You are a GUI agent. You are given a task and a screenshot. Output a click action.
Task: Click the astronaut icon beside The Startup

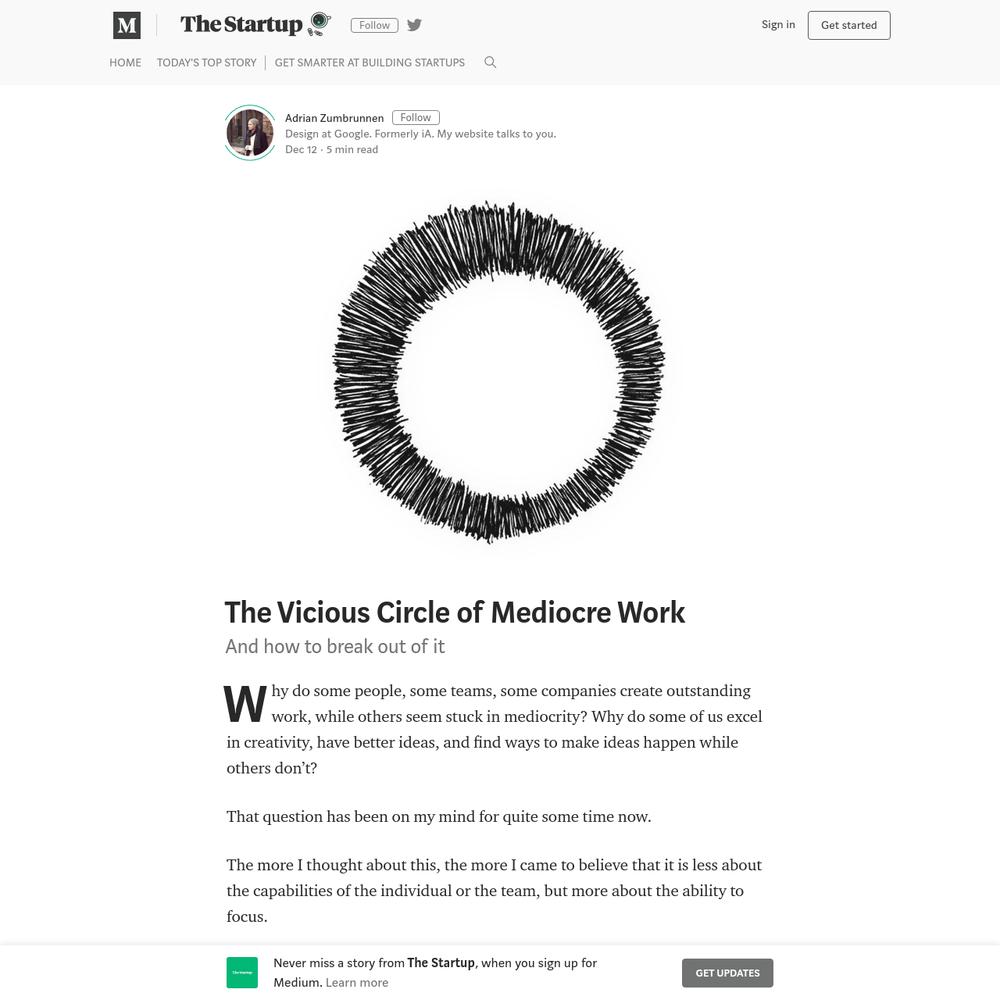click(320, 24)
